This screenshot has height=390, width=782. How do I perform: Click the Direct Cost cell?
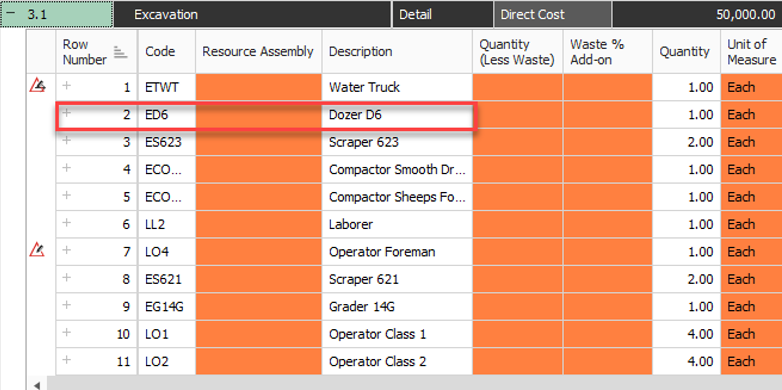tap(553, 14)
